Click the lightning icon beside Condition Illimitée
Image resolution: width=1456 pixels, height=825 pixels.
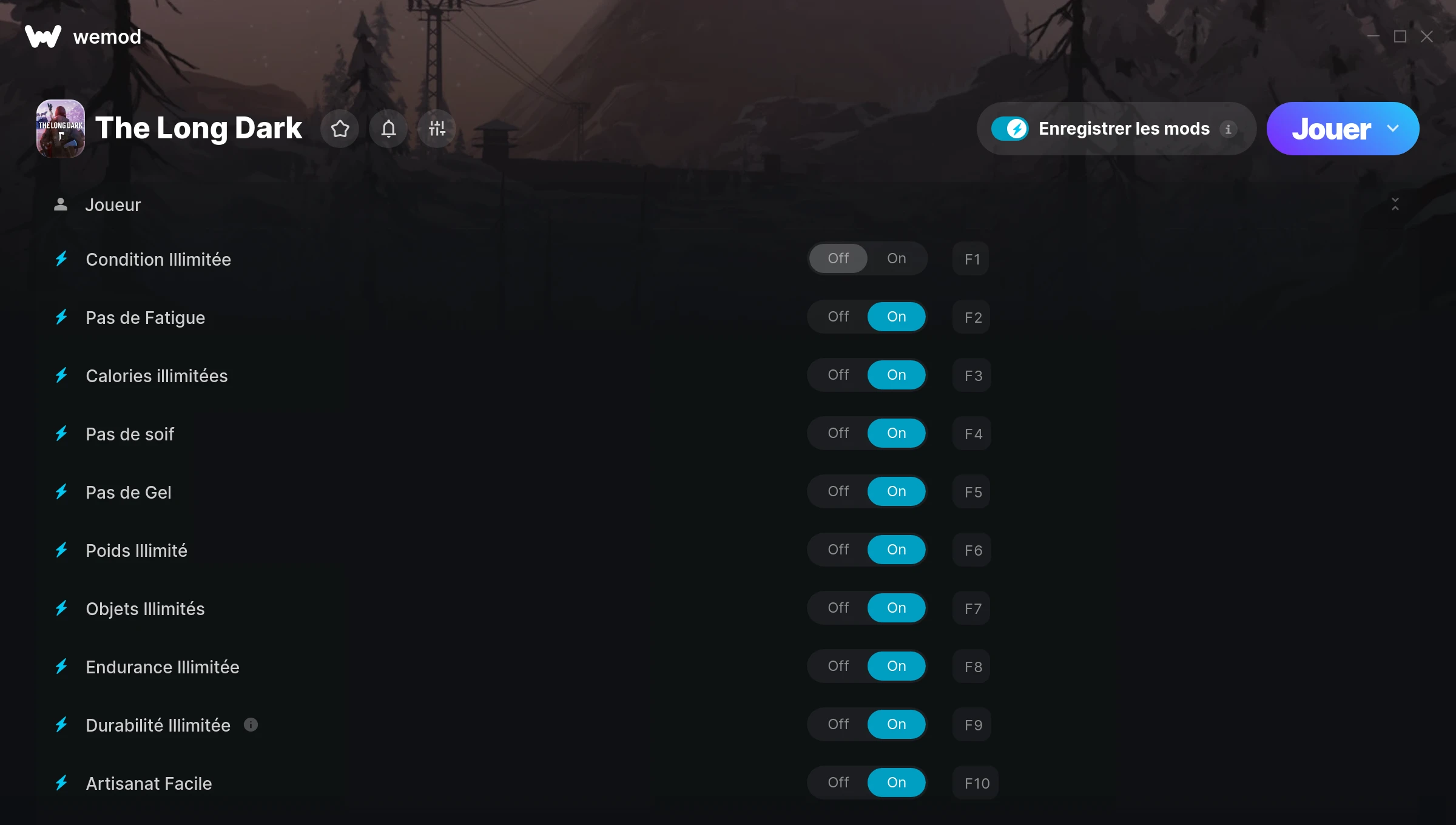click(61, 259)
